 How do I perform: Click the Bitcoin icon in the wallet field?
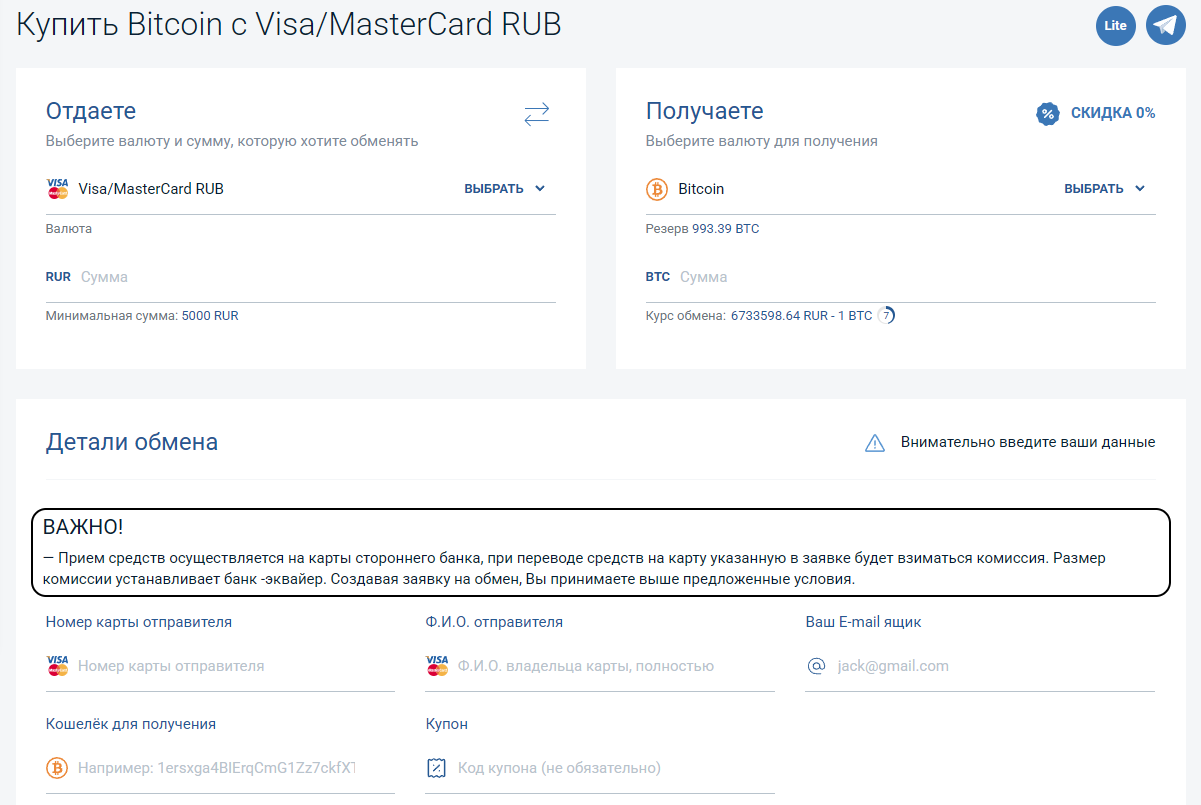(x=57, y=768)
